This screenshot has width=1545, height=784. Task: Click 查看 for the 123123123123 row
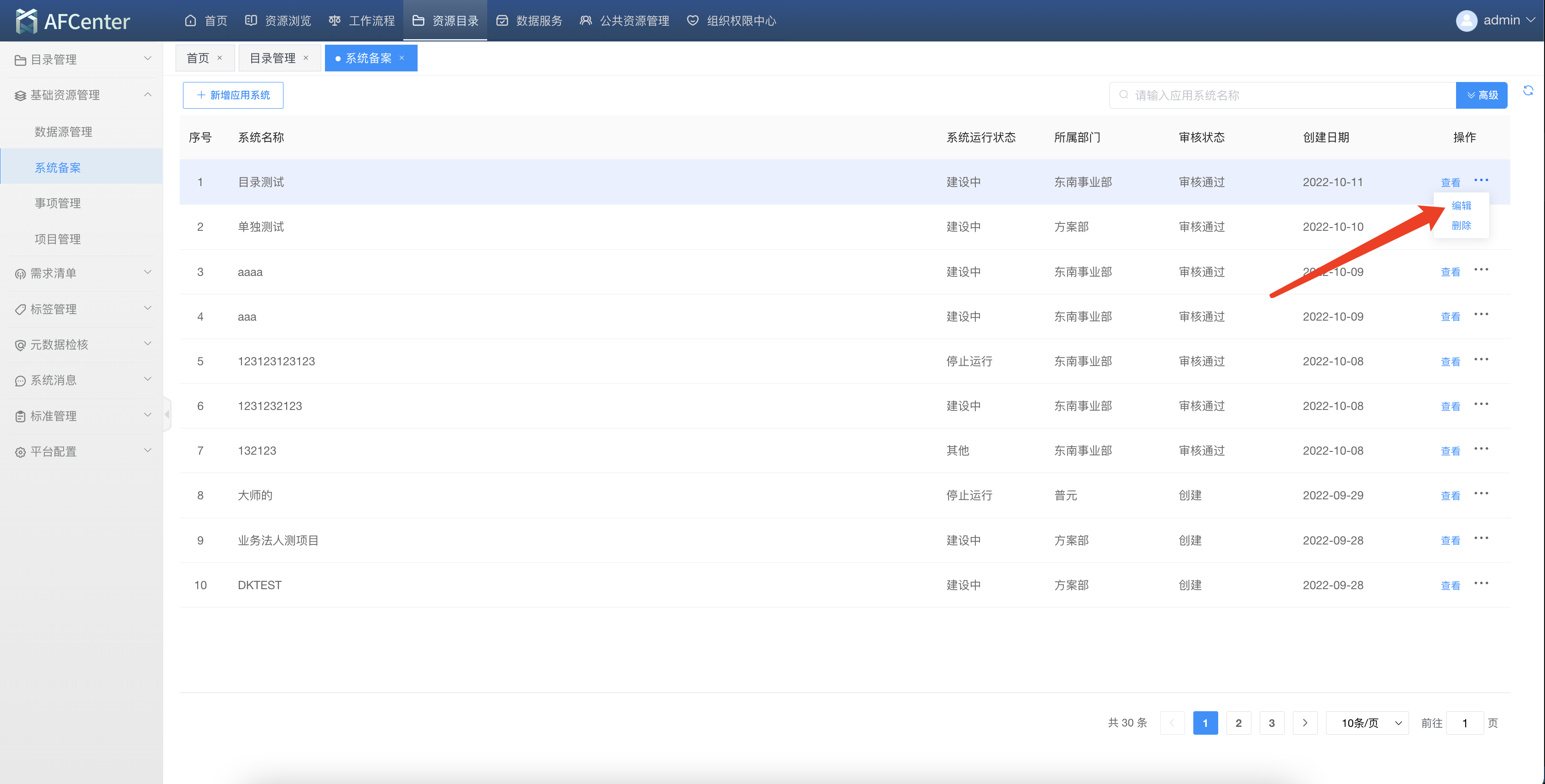click(x=1450, y=362)
